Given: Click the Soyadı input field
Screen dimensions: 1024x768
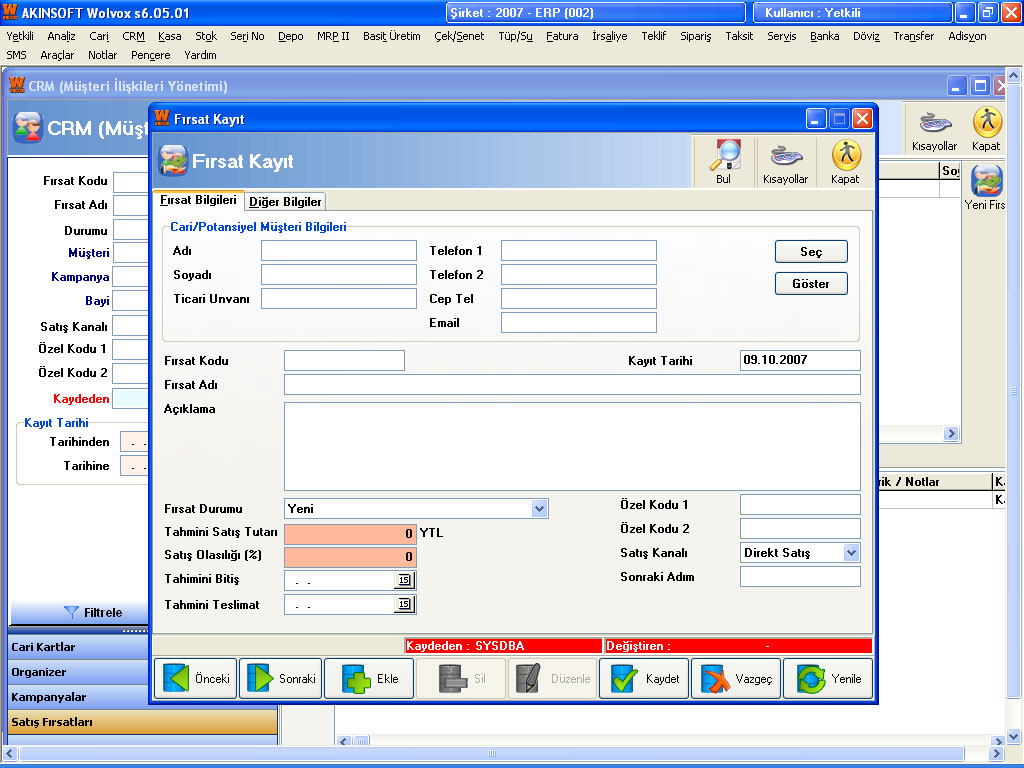Looking at the screenshot, I should click(x=339, y=275).
